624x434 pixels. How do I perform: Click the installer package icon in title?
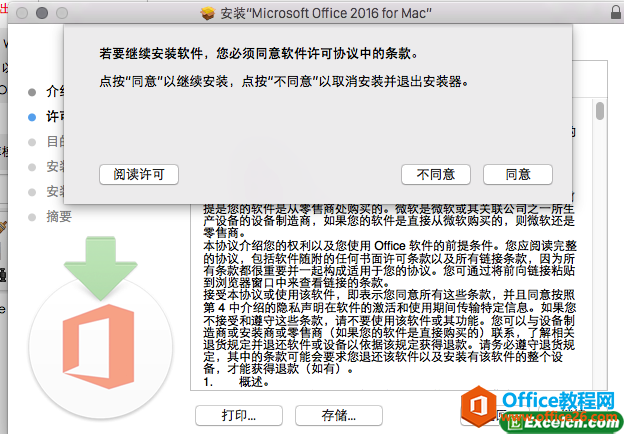point(208,13)
